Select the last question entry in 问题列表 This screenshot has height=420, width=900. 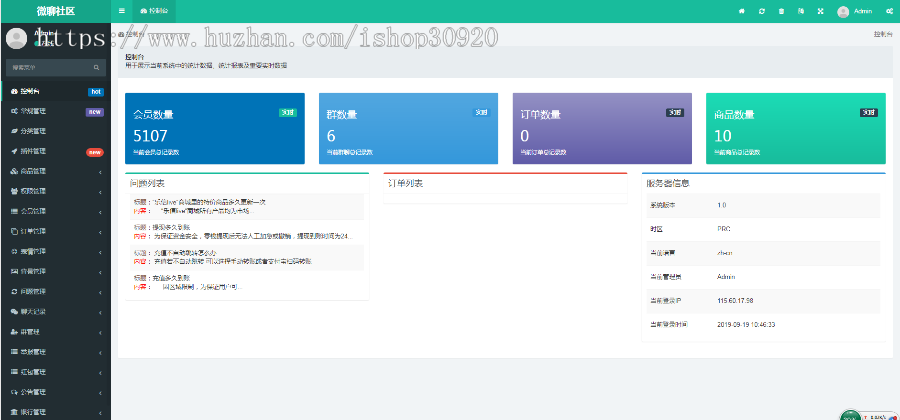(247, 282)
